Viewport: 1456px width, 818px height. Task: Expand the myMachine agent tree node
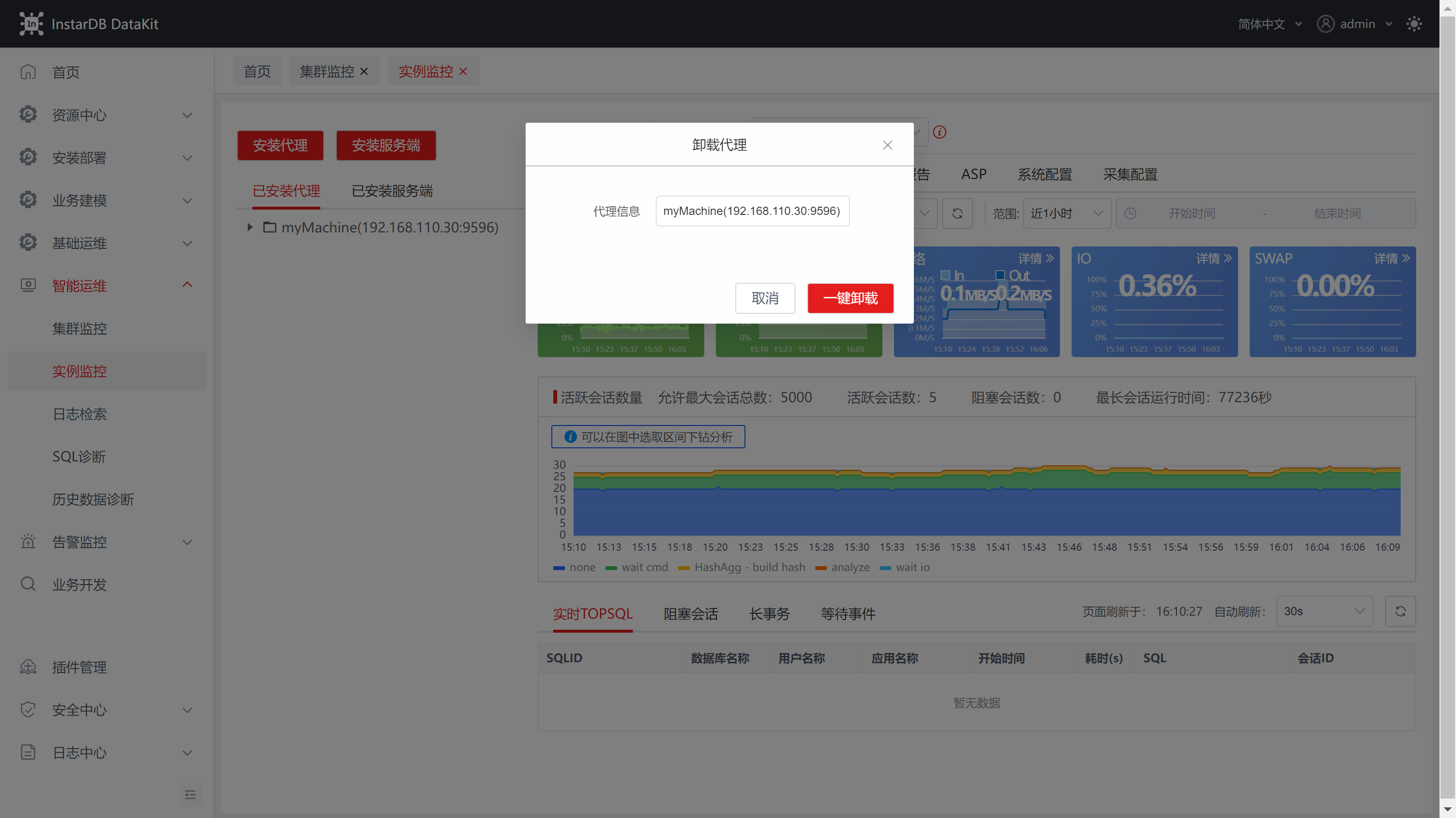[x=249, y=227]
